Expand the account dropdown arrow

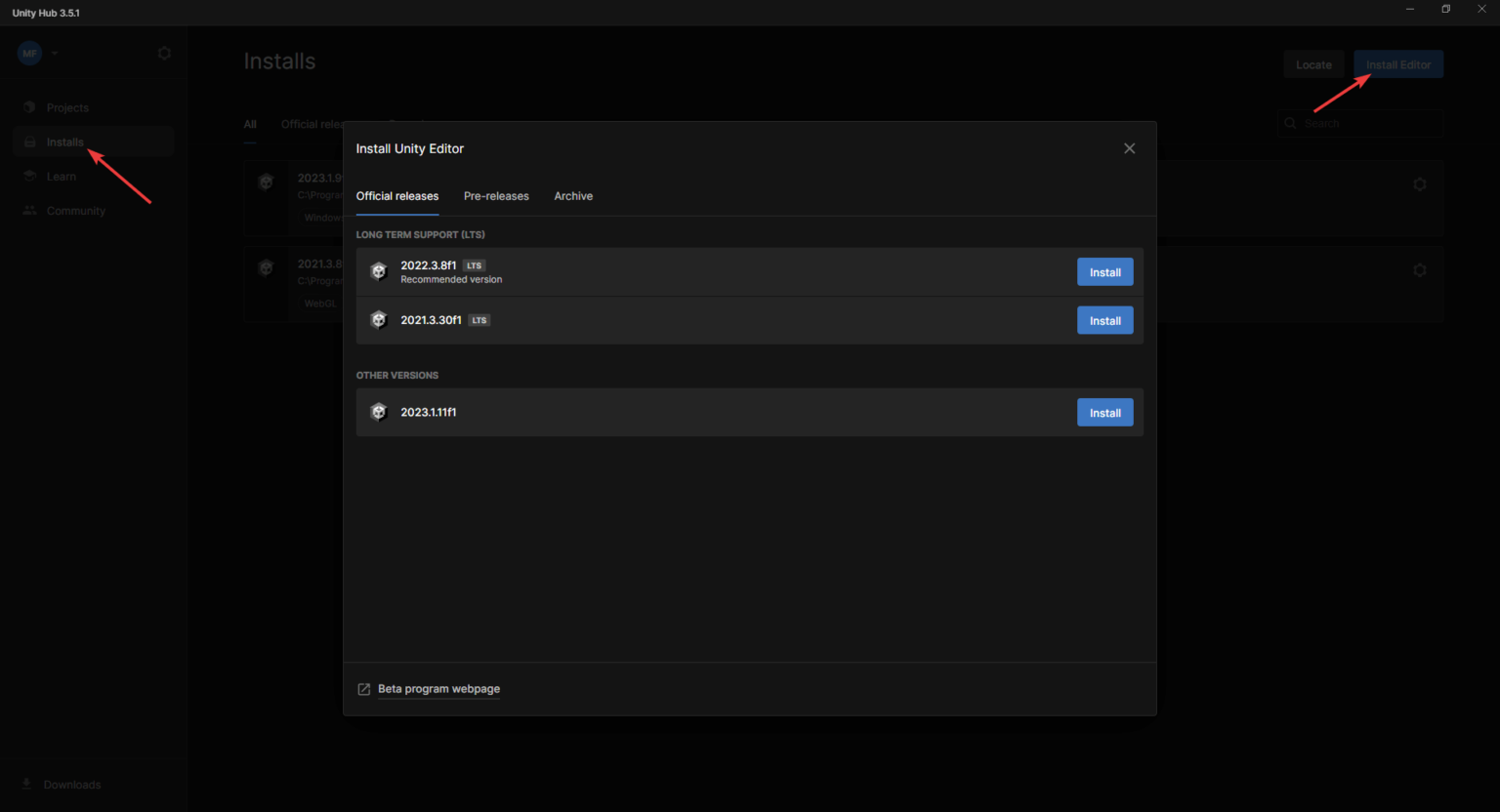pyautogui.click(x=55, y=54)
